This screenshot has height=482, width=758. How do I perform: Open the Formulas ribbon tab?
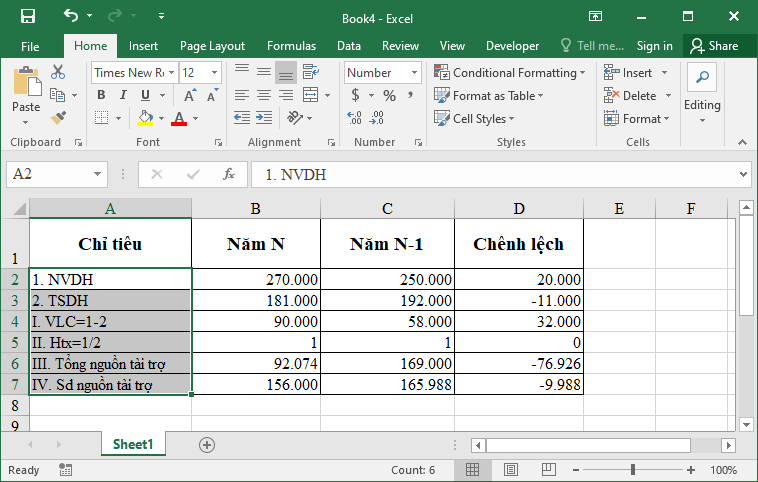click(x=291, y=46)
